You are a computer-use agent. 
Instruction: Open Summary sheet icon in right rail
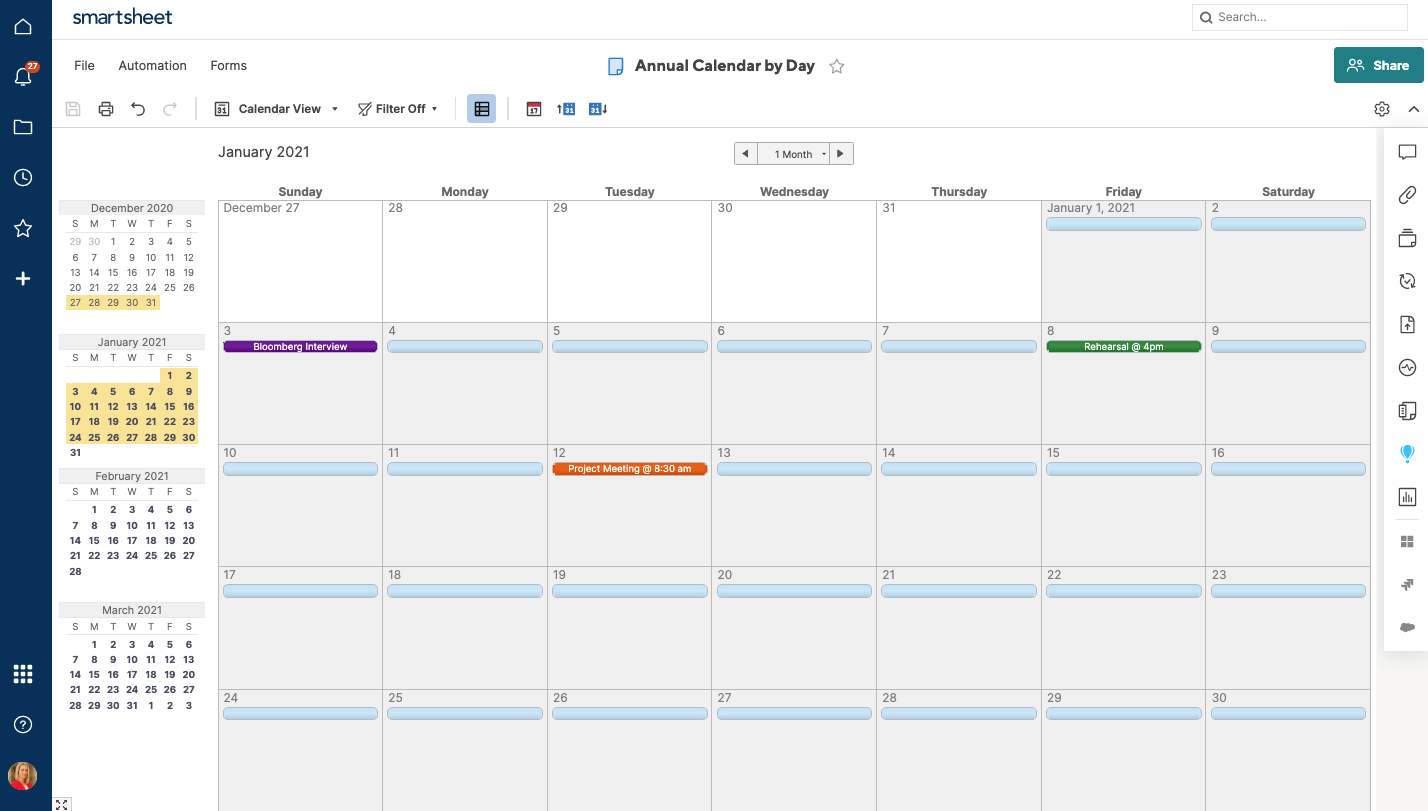point(1407,411)
